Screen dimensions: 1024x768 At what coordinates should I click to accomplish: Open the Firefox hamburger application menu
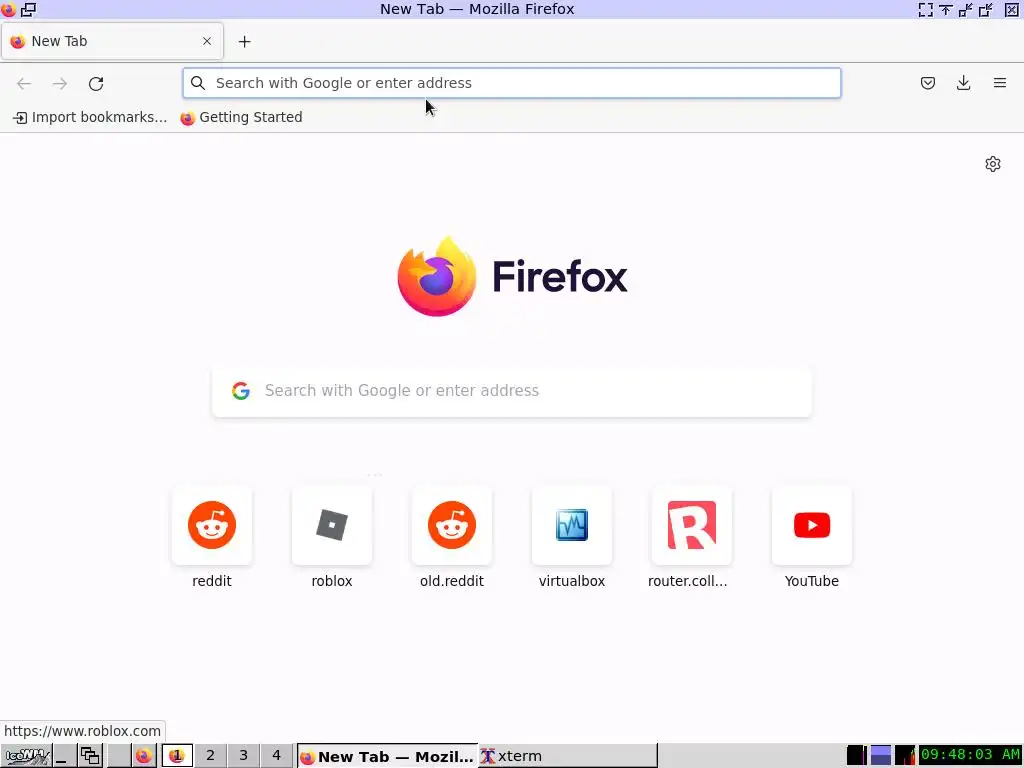pyautogui.click(x=999, y=83)
